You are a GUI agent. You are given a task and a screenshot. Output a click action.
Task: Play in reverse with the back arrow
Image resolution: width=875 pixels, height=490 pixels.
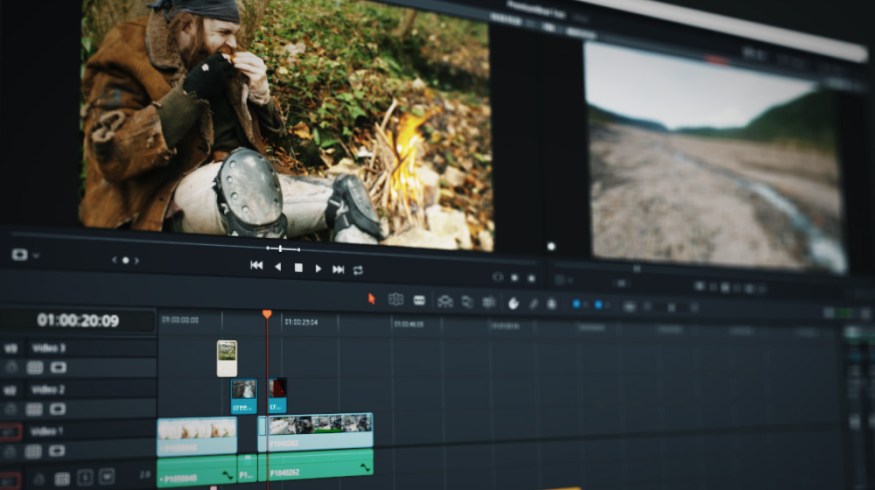[278, 267]
